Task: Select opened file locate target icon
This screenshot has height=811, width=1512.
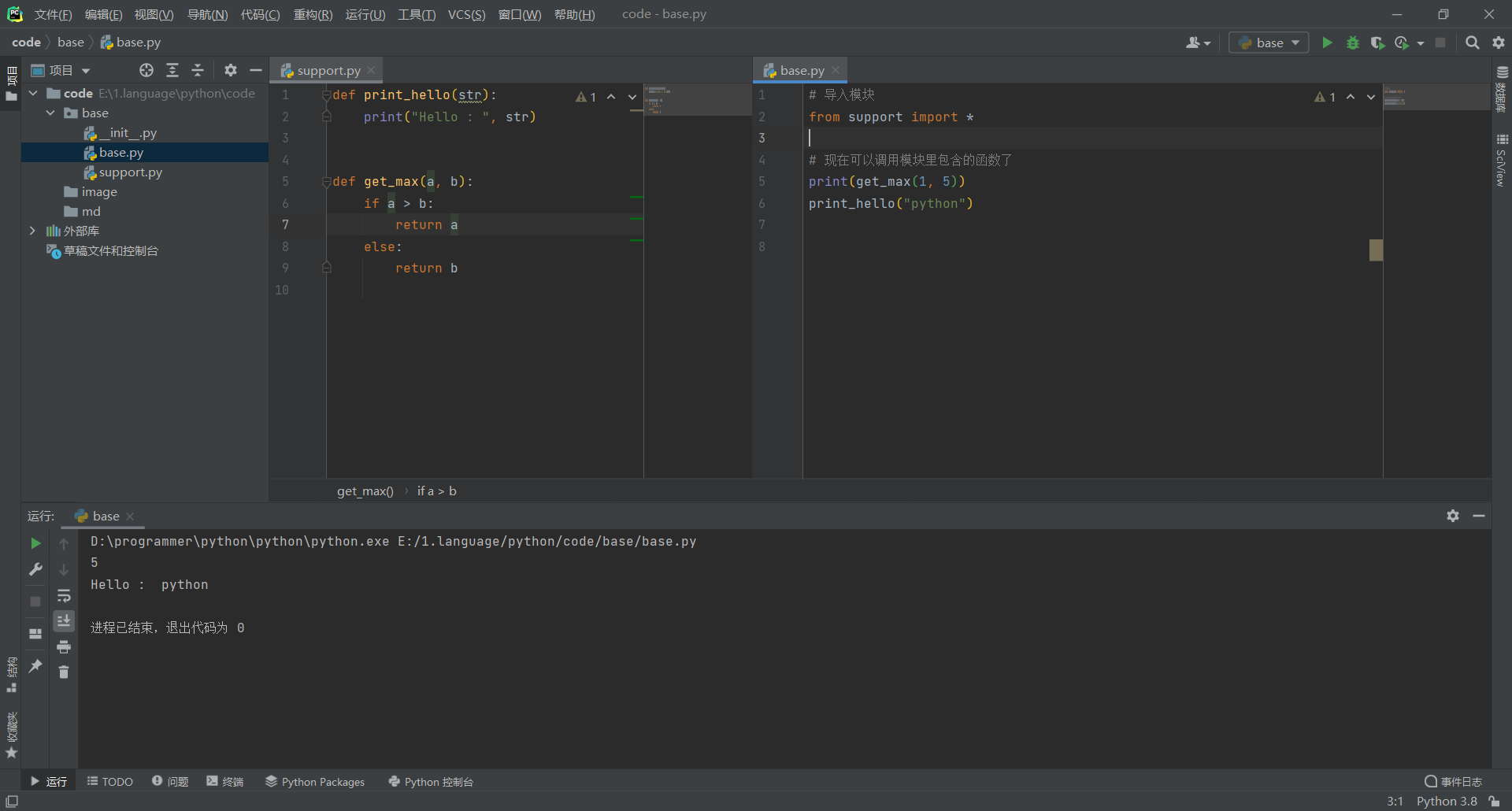Action: 146,70
